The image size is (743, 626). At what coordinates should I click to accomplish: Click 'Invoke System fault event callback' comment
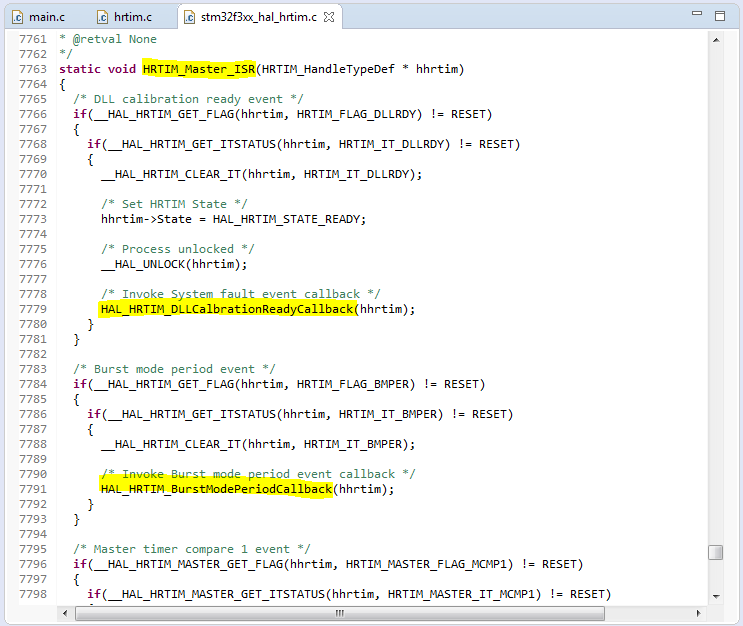[241, 294]
